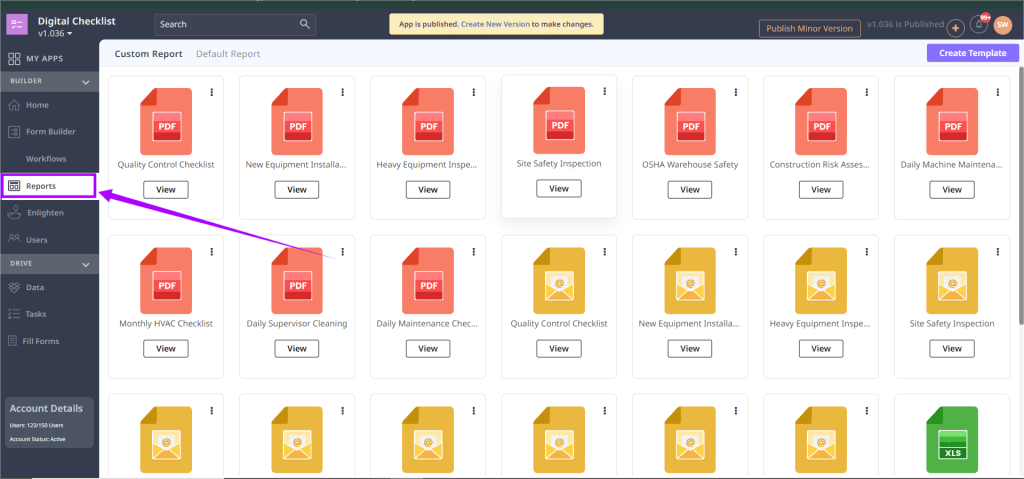
Task: Go to Enlighten in the sidebar
Action: [x=46, y=212]
